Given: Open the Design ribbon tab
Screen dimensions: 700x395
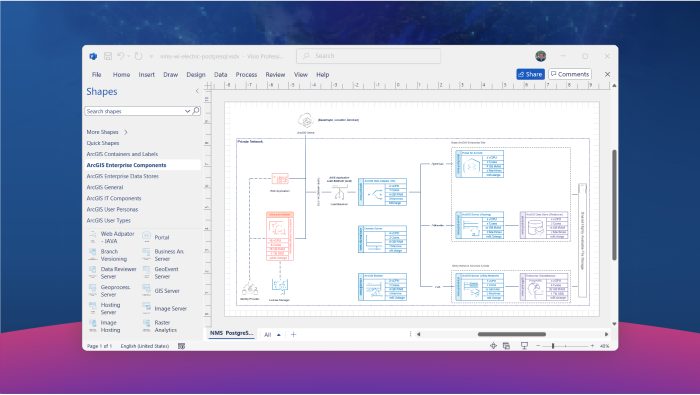Looking at the screenshot, I should 196,75.
